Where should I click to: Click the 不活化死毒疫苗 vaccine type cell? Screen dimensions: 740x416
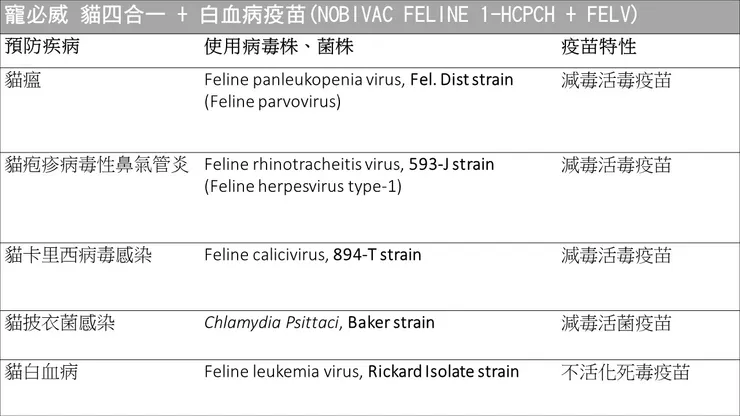625,372
